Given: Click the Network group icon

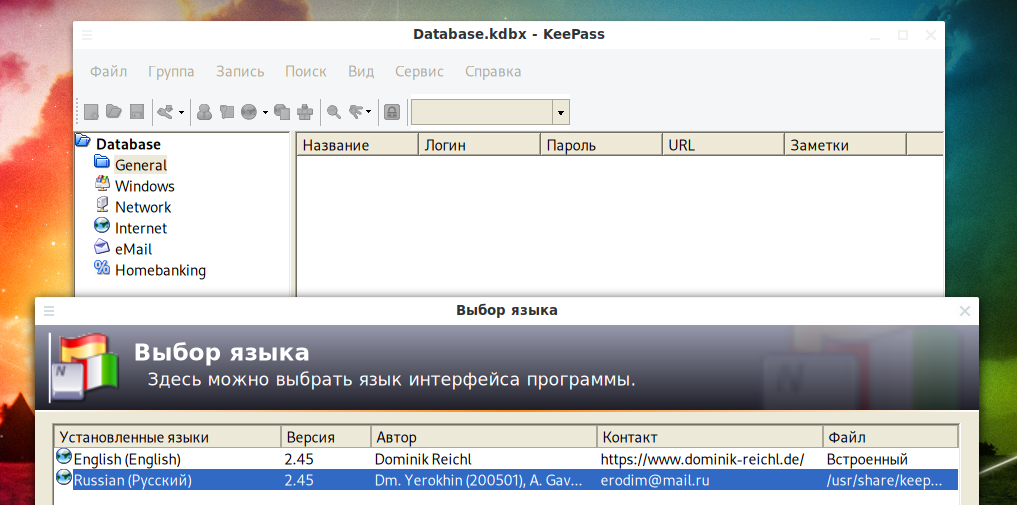Looking at the screenshot, I should [102, 204].
